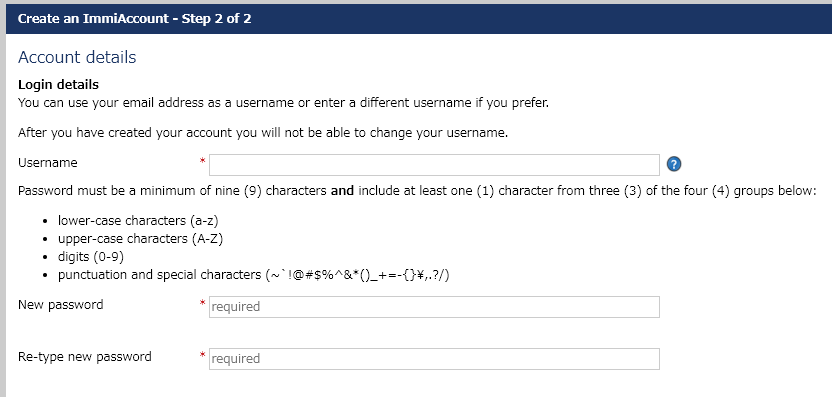This screenshot has height=397, width=832.
Task: Open the Username help question-mark icon
Action: click(x=673, y=165)
